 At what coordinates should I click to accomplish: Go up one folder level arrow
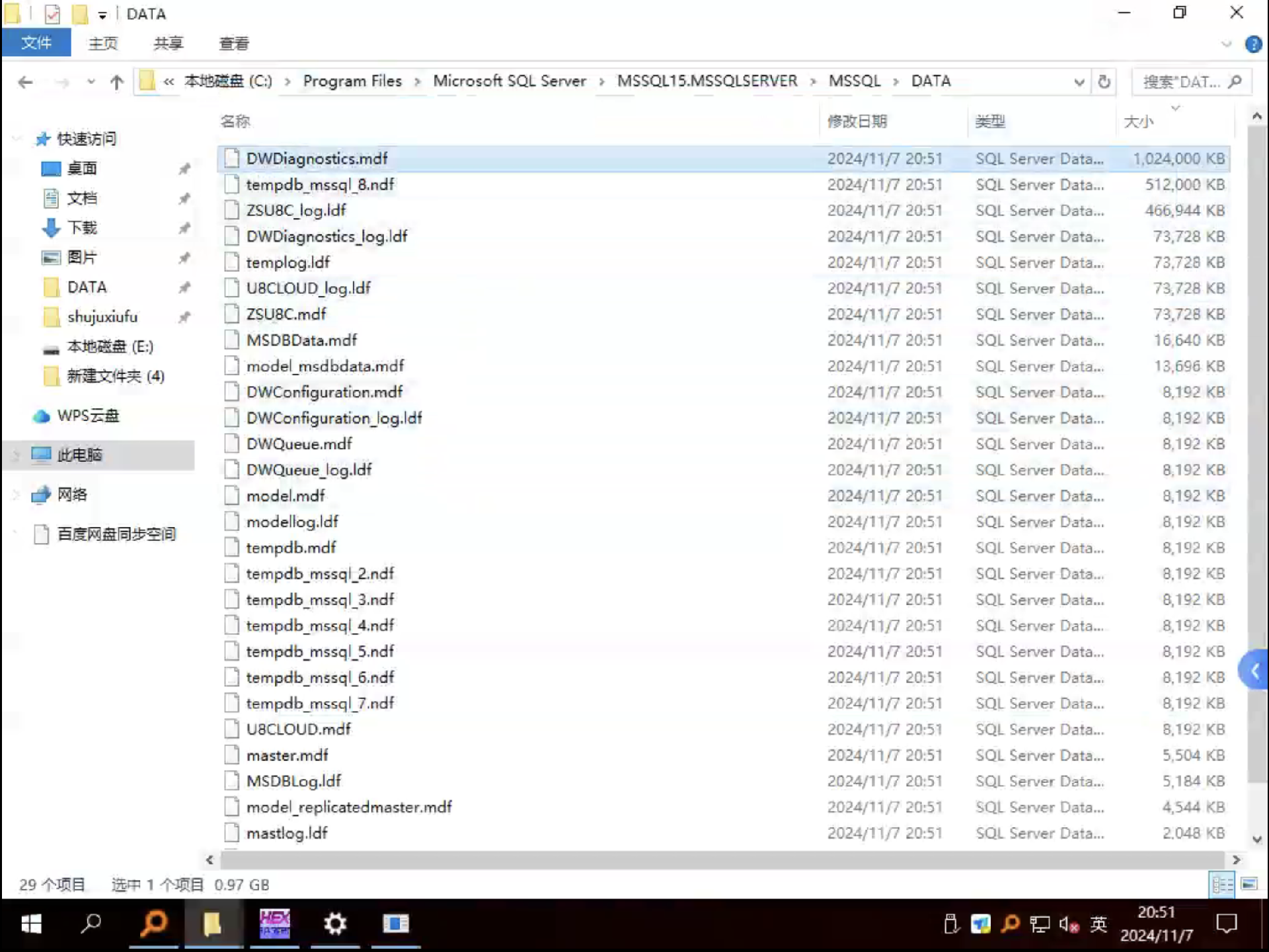(x=116, y=82)
